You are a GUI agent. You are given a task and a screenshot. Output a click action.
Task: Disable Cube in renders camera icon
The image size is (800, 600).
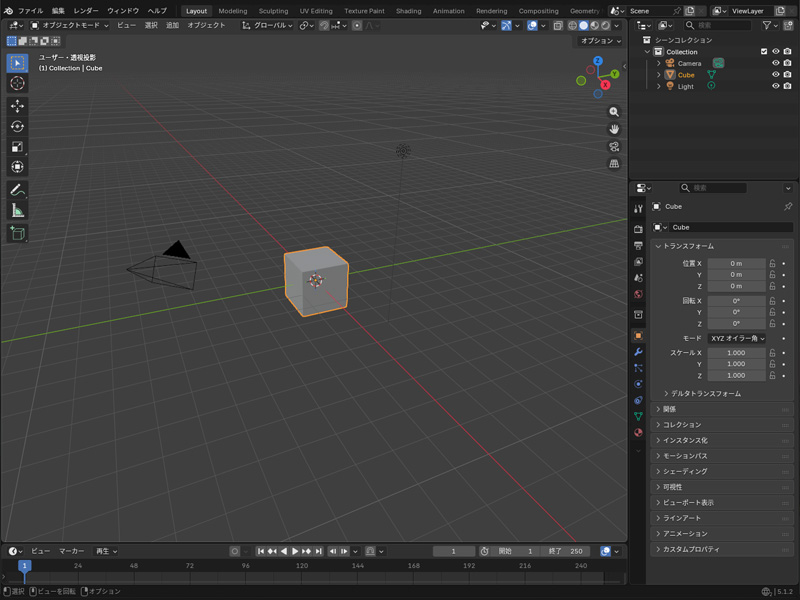pyautogui.click(x=787, y=74)
